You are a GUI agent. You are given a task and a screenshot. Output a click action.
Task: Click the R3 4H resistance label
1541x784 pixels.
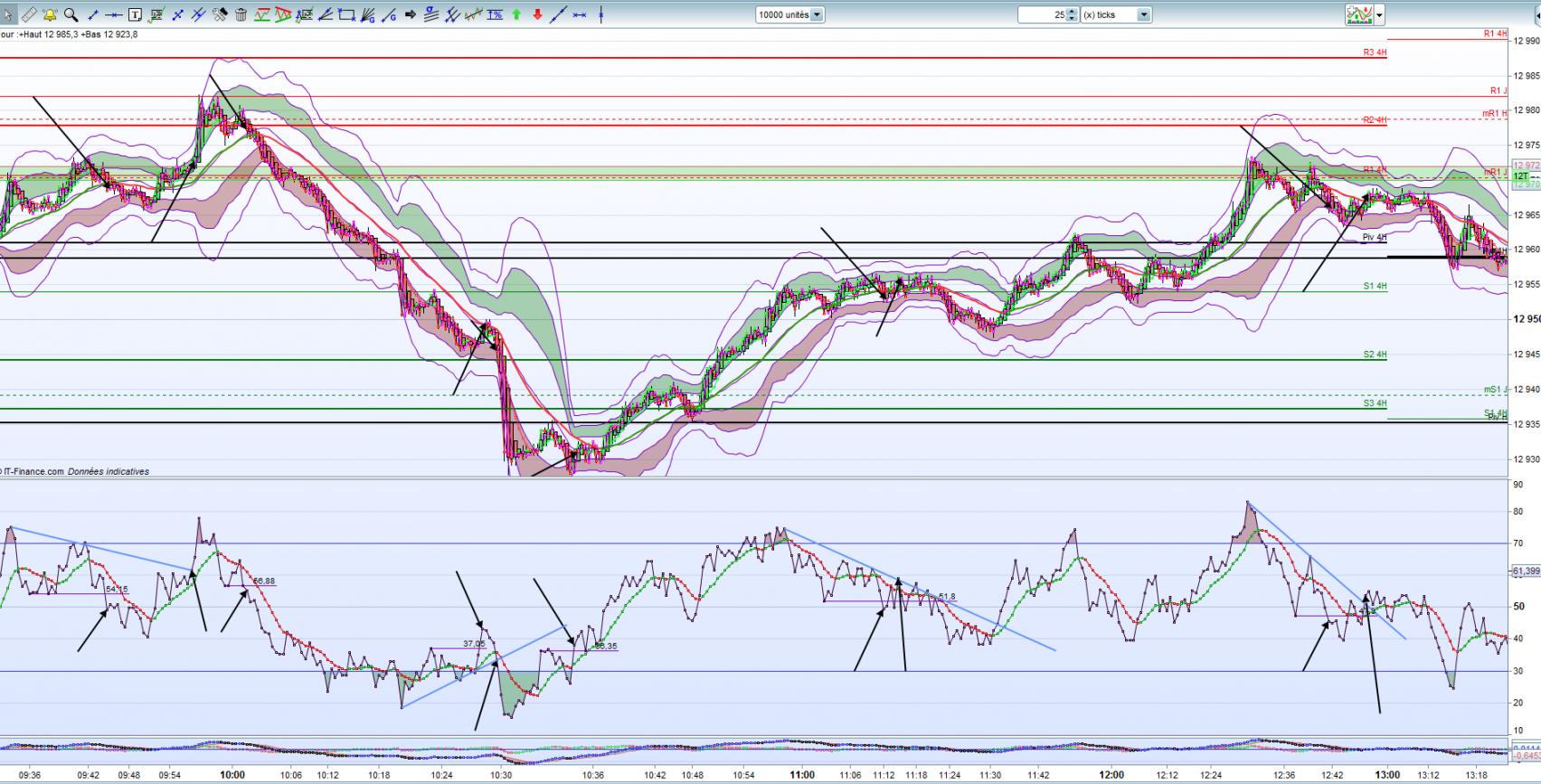[1375, 52]
